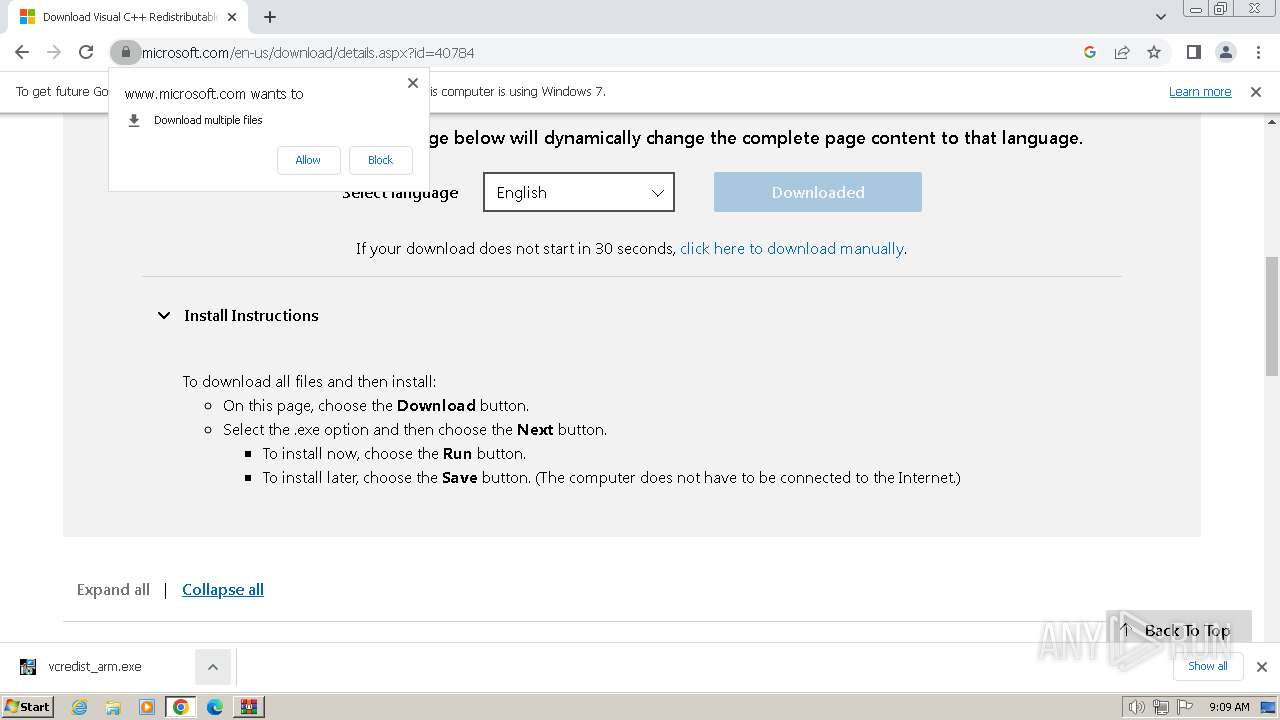The width and height of the screenshot is (1280, 720).
Task: Open the Learn more link in the infobar
Action: coord(1199,92)
